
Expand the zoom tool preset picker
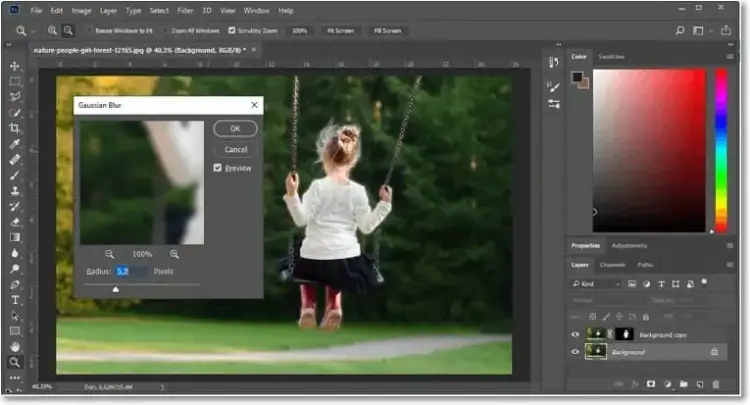pos(33,31)
